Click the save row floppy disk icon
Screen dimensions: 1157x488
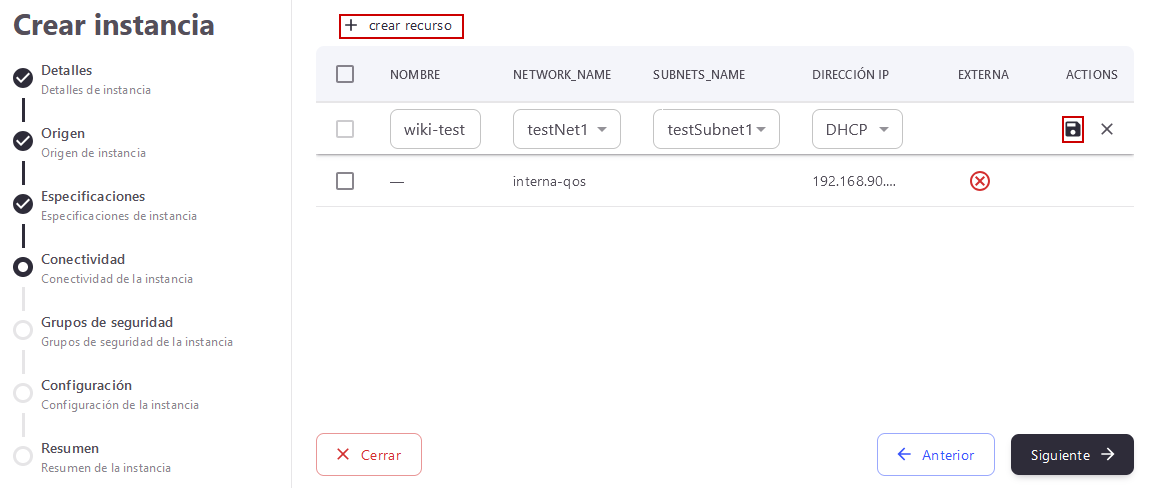pos(1072,129)
